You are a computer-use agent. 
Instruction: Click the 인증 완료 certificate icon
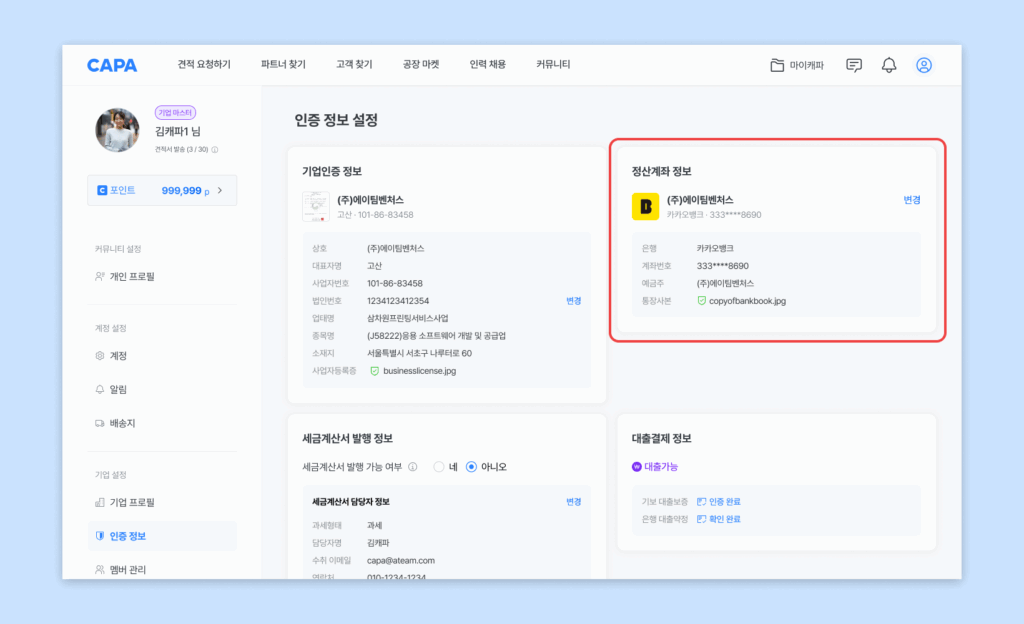[701, 502]
